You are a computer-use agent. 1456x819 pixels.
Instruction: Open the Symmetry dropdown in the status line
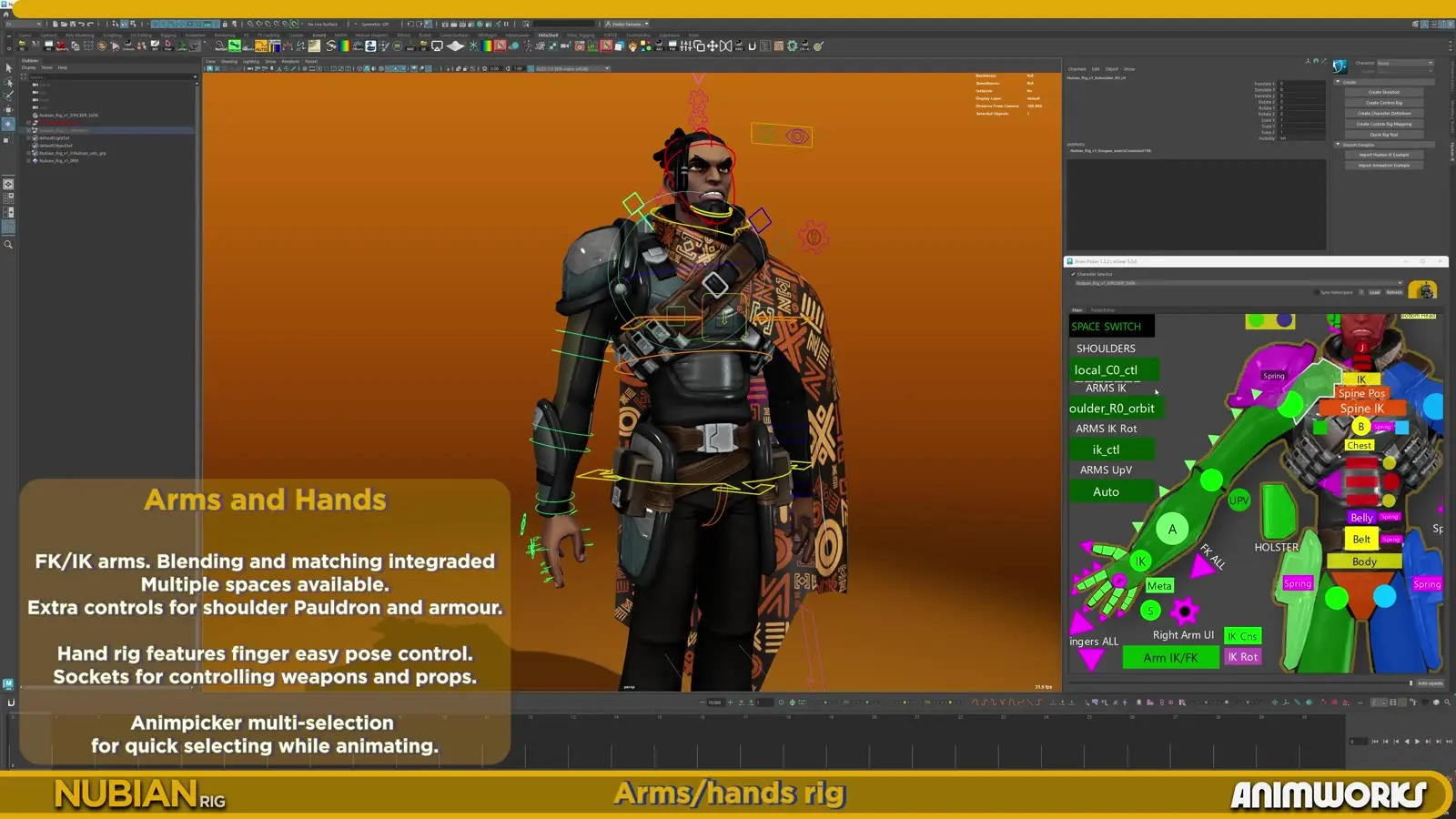[375, 24]
